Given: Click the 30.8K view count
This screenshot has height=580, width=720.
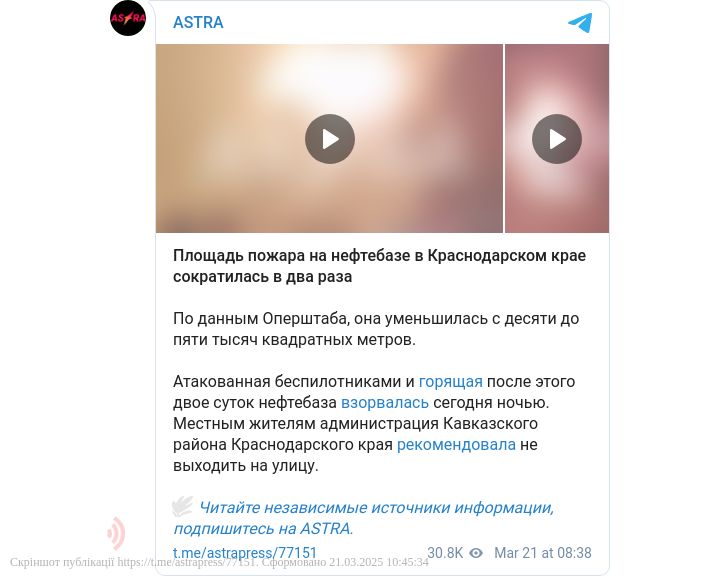Looking at the screenshot, I should tap(445, 553).
